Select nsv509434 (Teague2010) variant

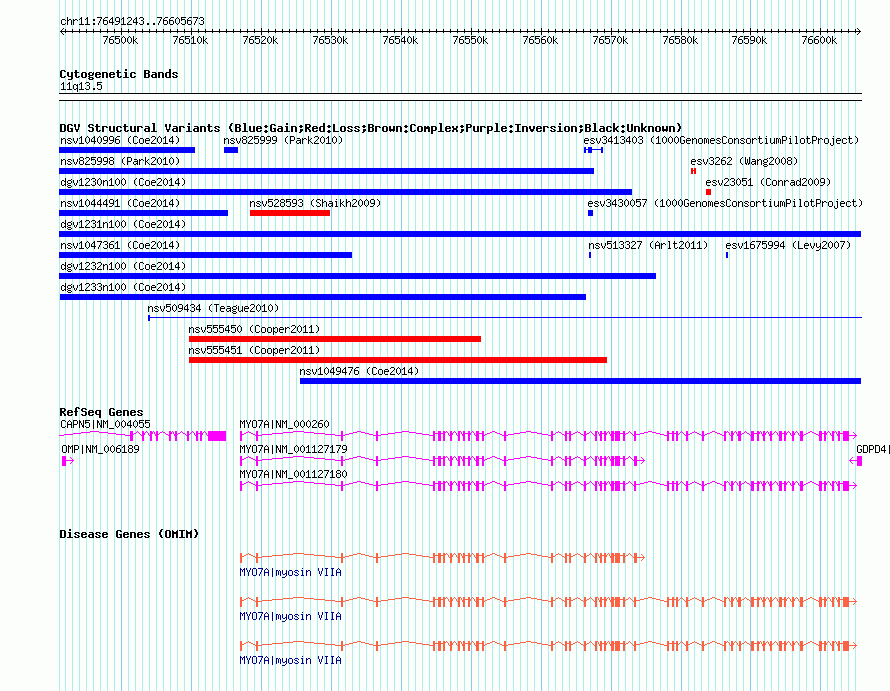click(505, 317)
